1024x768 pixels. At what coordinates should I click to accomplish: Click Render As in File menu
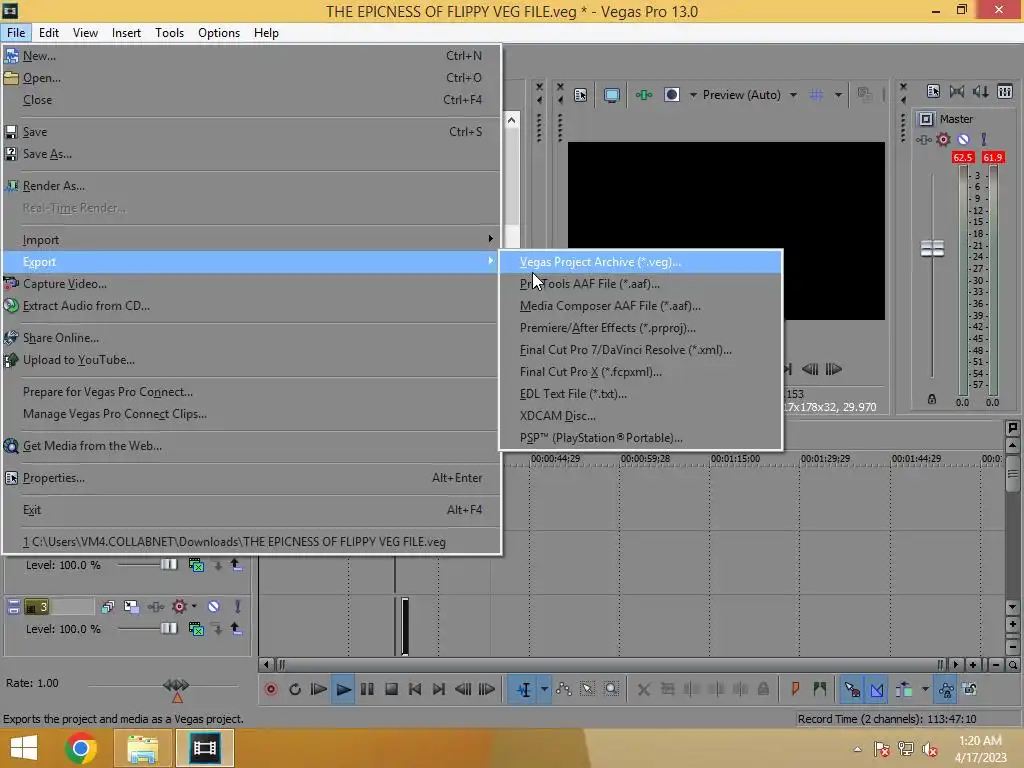pos(251,186)
